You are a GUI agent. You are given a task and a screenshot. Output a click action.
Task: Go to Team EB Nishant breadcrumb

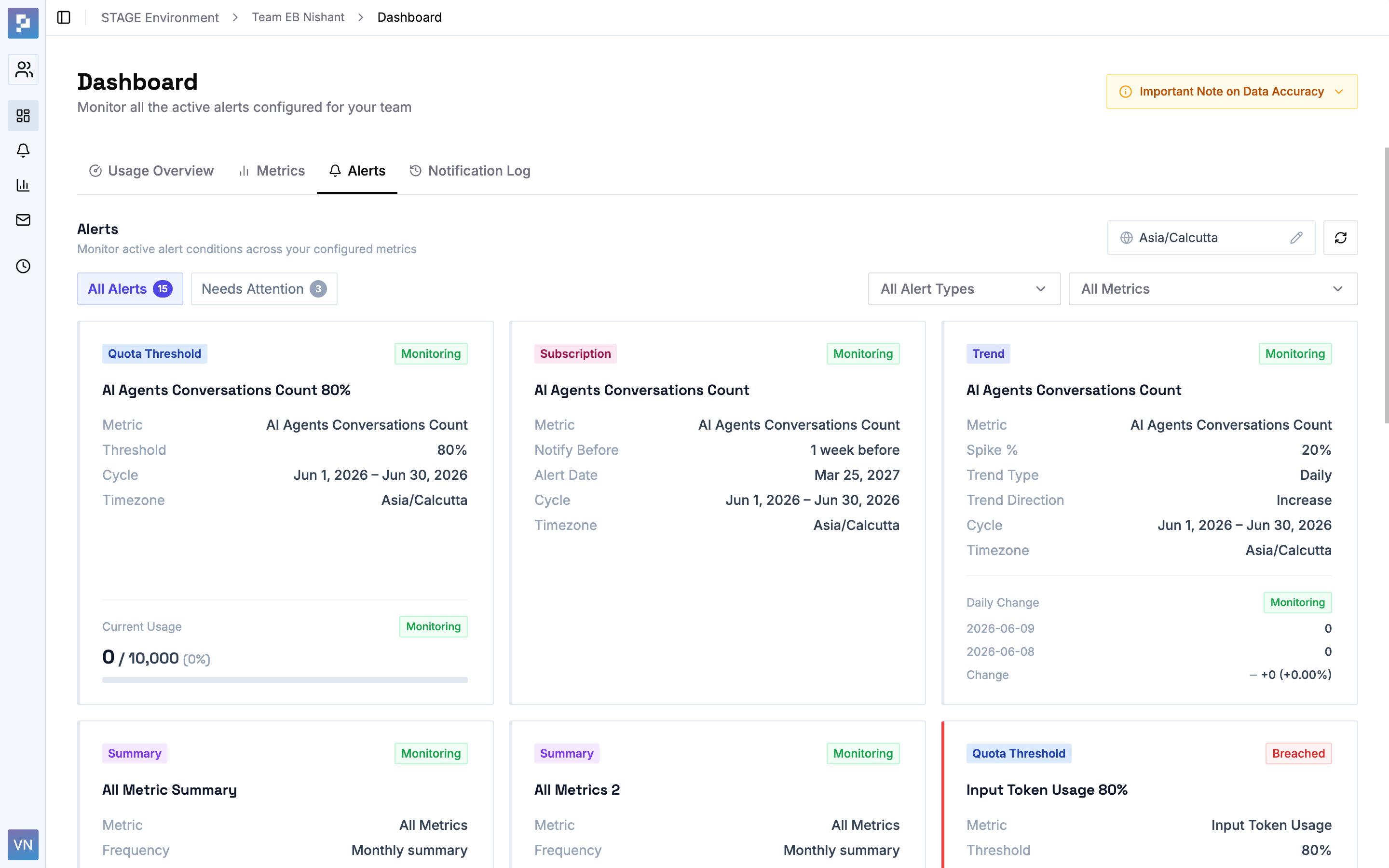[x=298, y=17]
